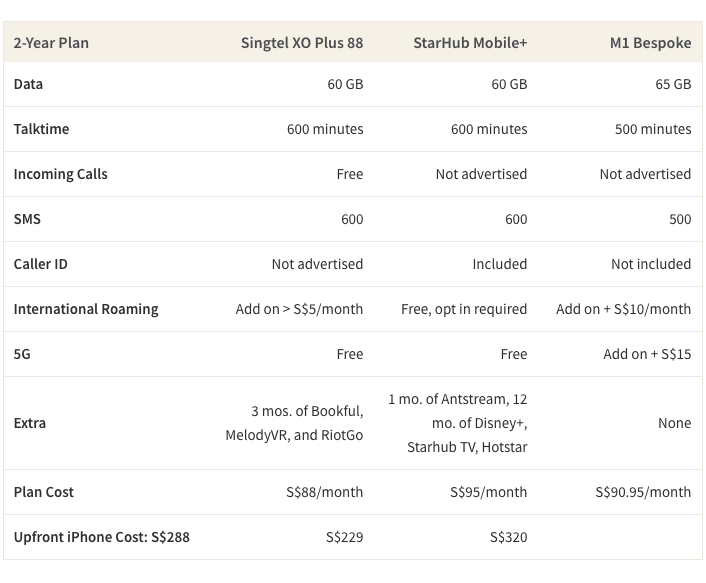Click the SMS row label
The image size is (706, 583).
click(x=27, y=219)
